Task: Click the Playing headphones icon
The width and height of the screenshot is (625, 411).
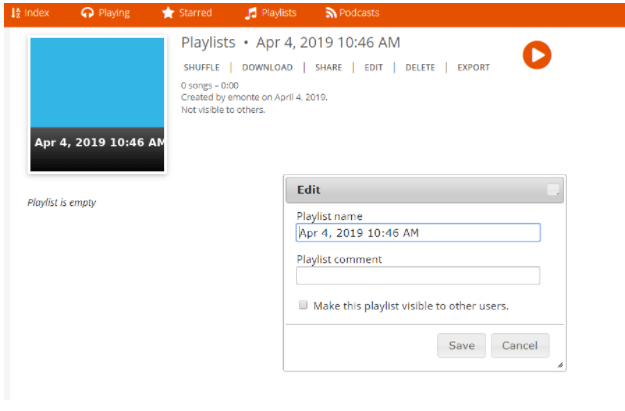Action: point(88,13)
